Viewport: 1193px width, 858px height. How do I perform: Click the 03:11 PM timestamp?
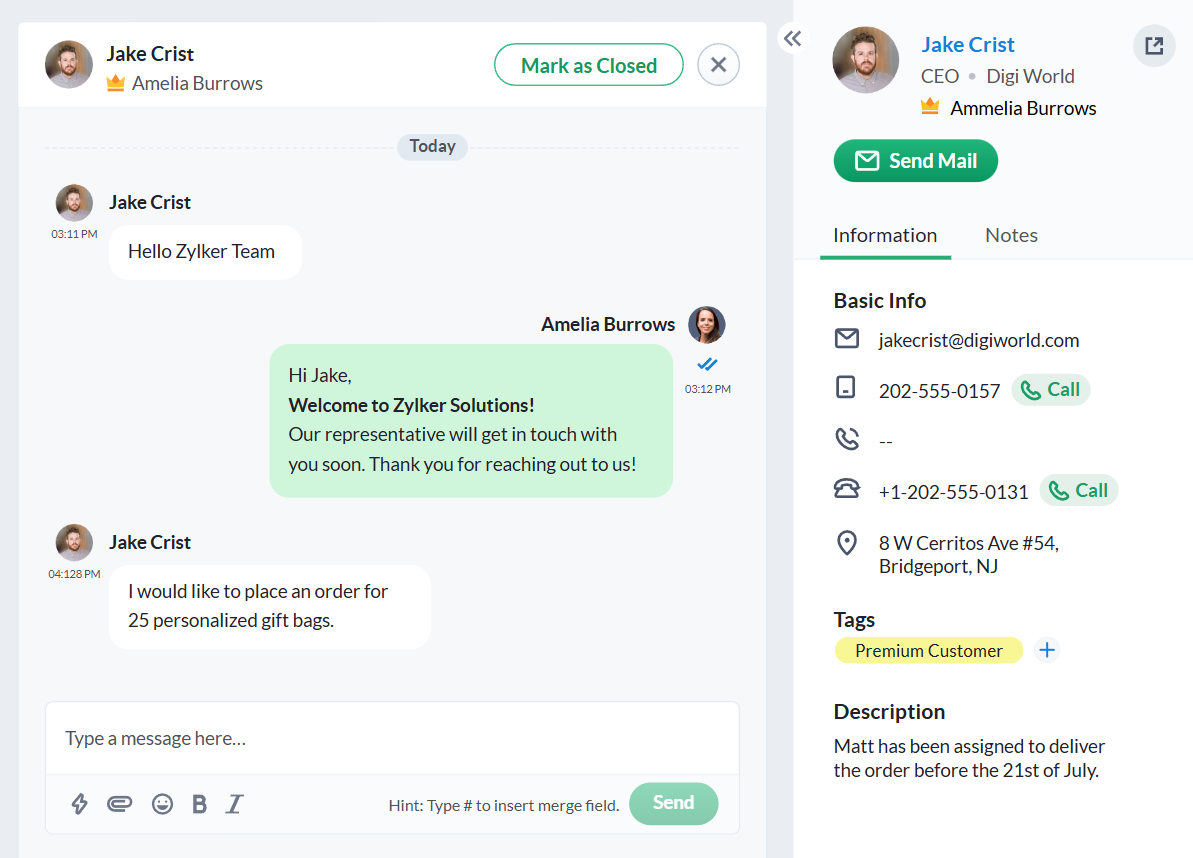[75, 234]
